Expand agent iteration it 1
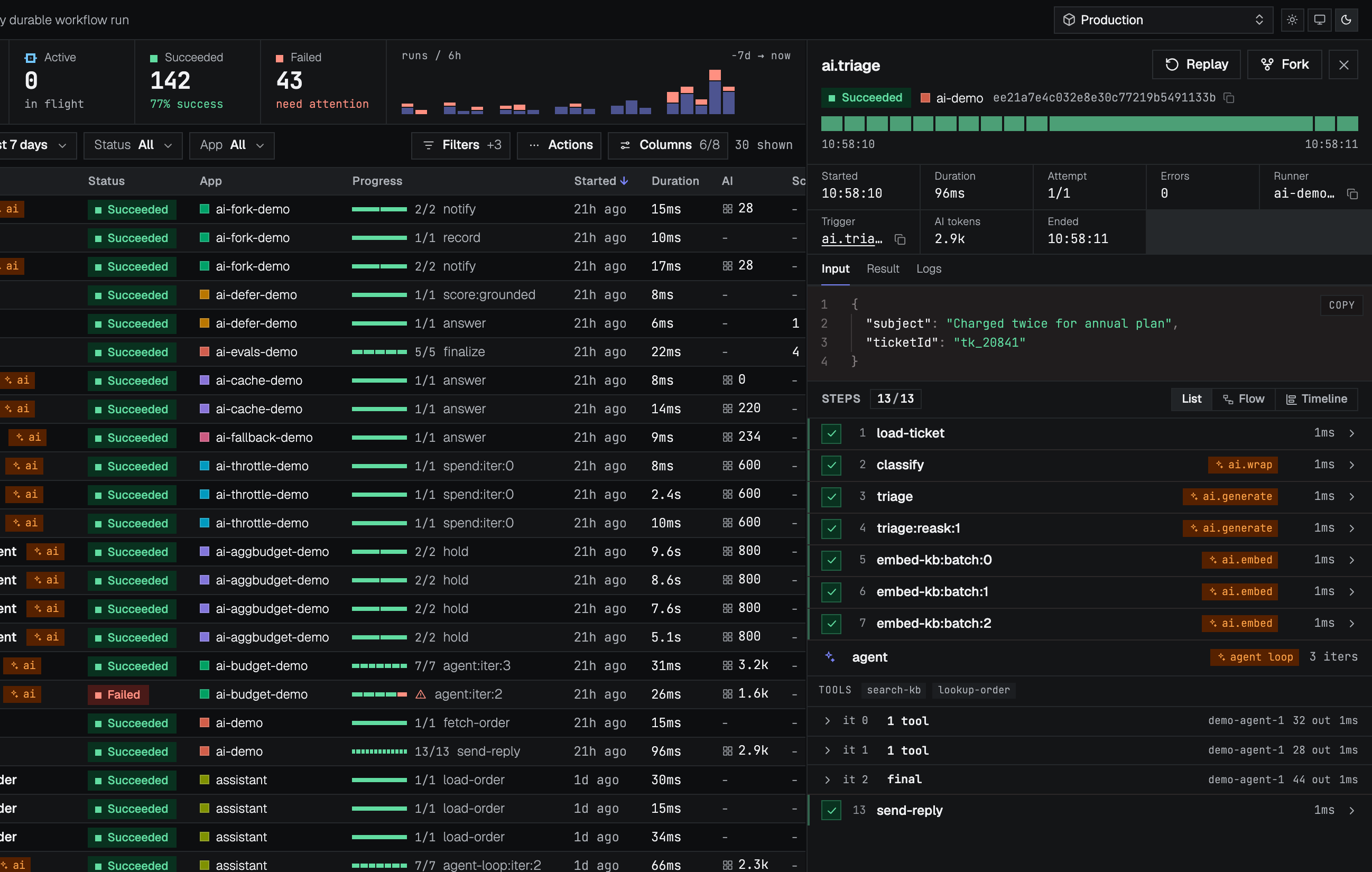The width and height of the screenshot is (1372, 872). [827, 750]
